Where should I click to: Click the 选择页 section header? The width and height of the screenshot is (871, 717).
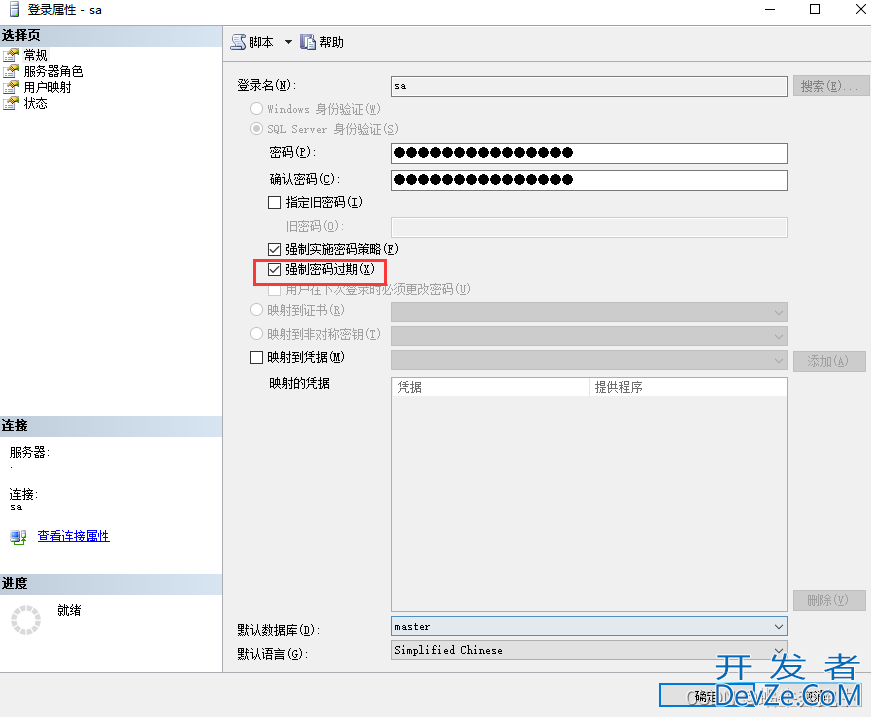click(111, 36)
